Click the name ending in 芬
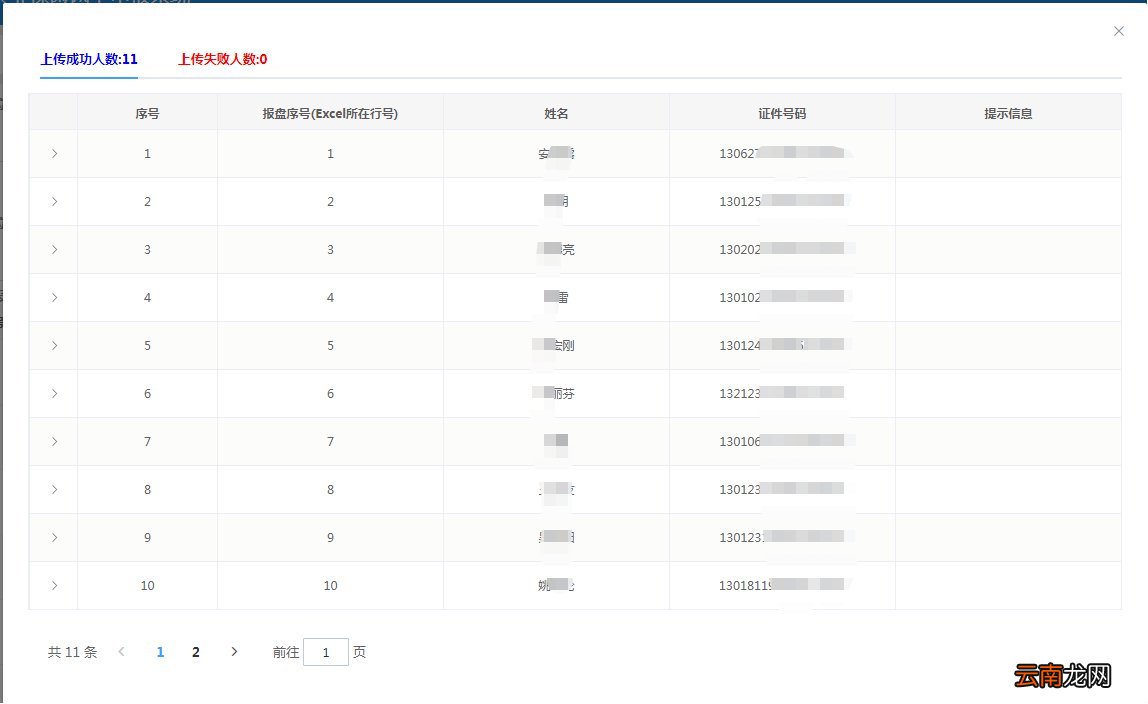 554,394
